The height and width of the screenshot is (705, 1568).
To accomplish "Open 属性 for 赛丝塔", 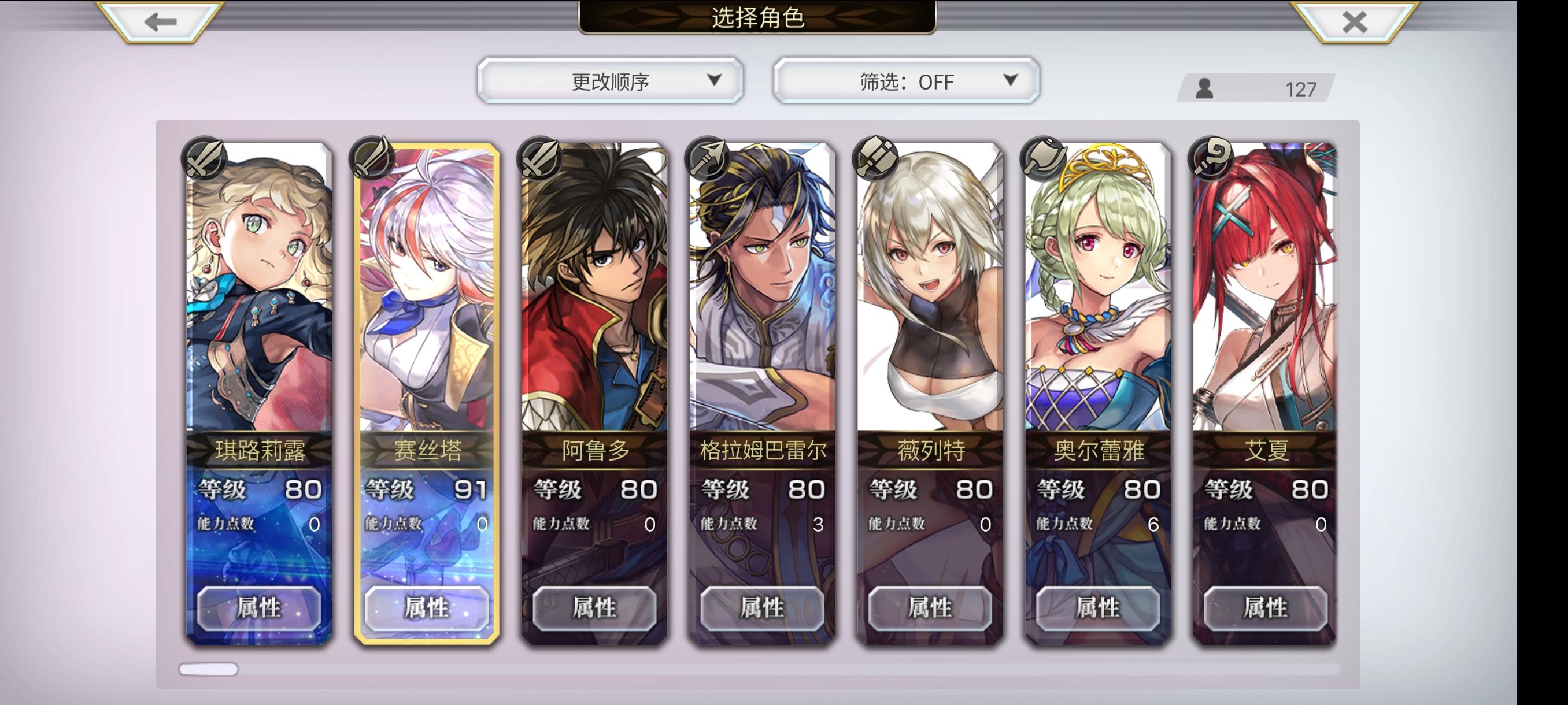I will click(427, 608).
